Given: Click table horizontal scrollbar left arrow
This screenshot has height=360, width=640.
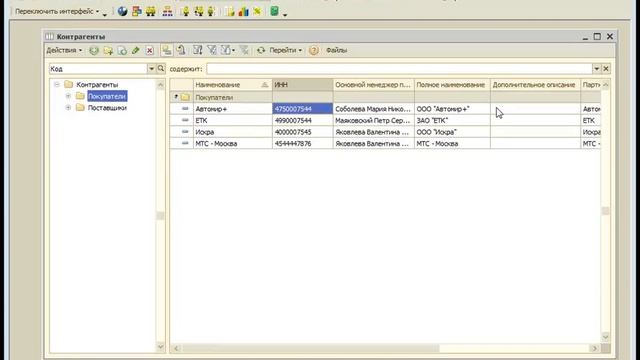Looking at the screenshot, I should (176, 348).
